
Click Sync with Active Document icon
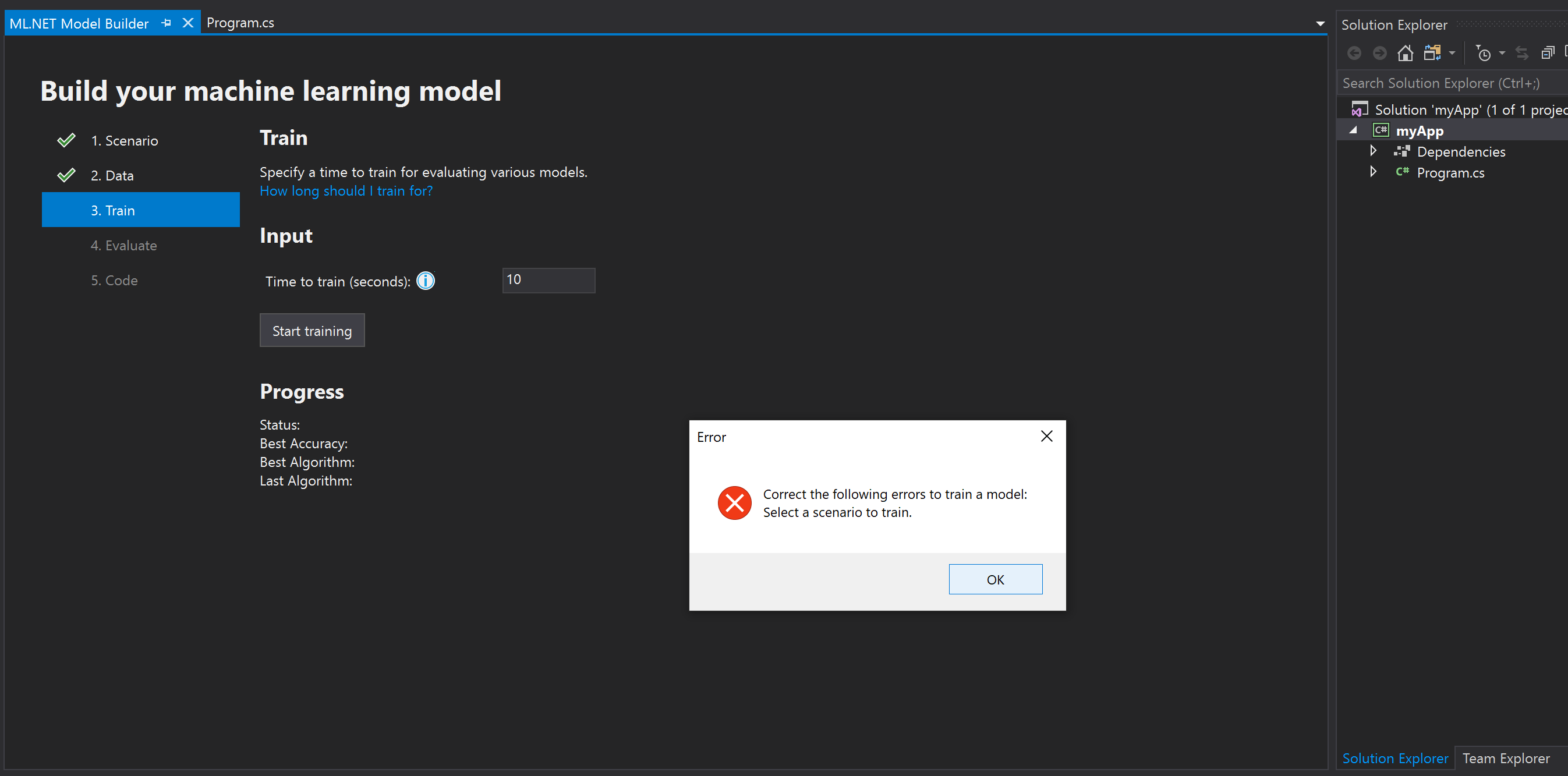point(1522,53)
